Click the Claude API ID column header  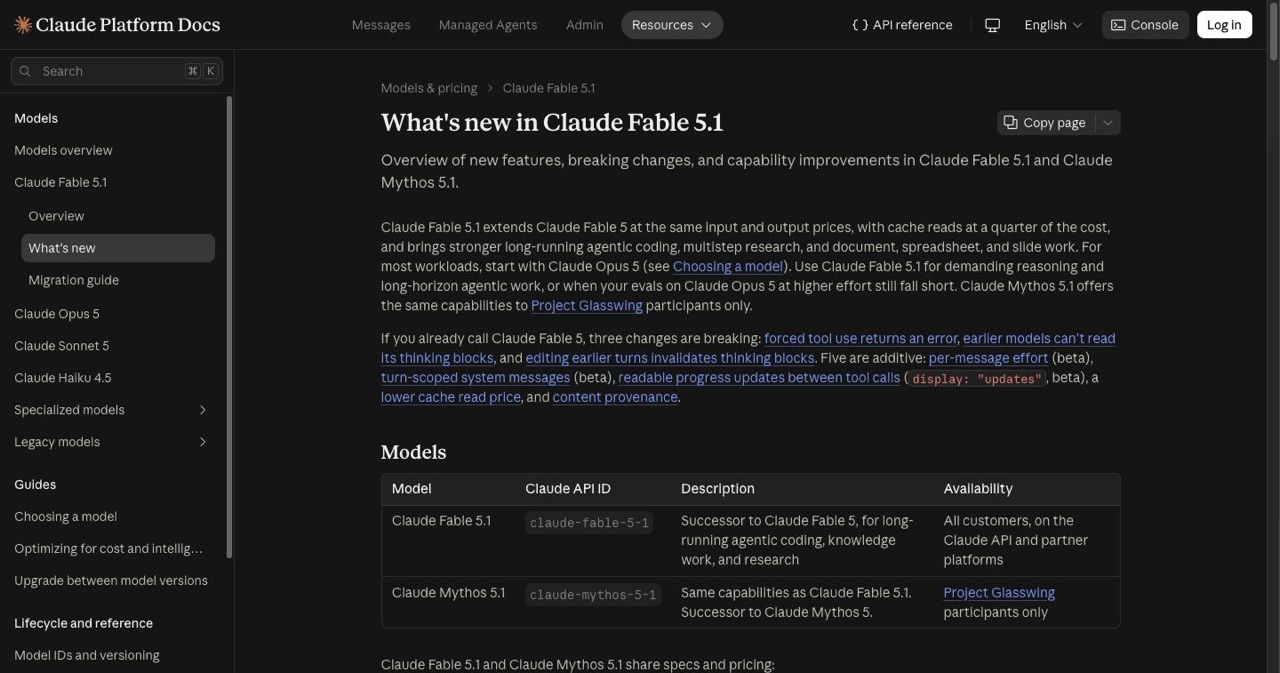click(568, 489)
